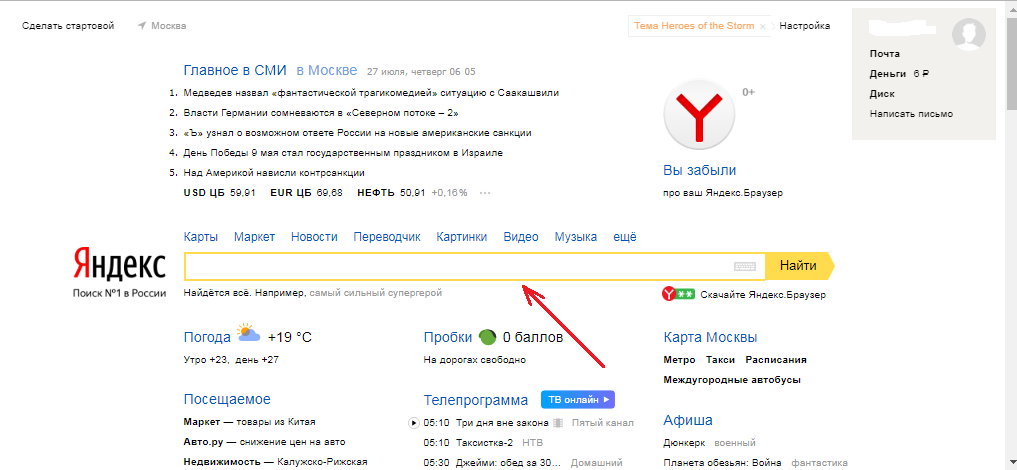
Task: Open the Диск link
Action: tap(882, 94)
